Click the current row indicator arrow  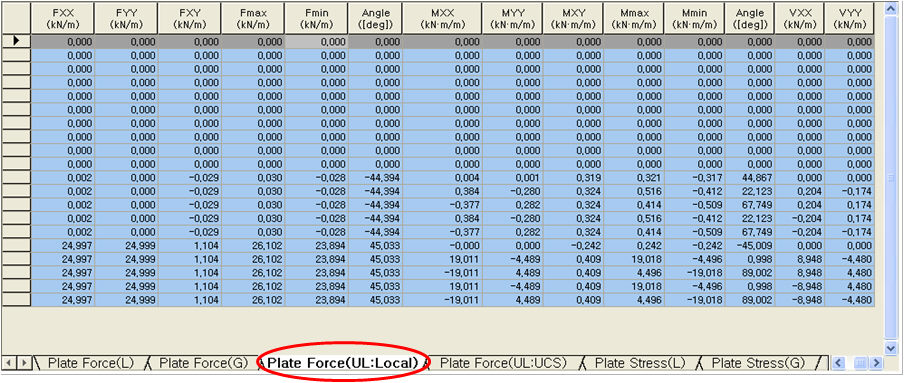16,41
